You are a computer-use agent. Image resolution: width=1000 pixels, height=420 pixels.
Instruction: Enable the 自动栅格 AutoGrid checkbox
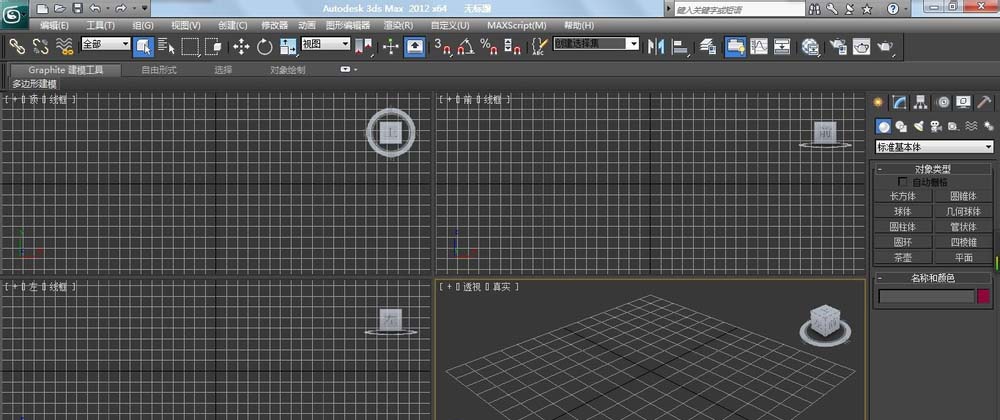(x=902, y=182)
